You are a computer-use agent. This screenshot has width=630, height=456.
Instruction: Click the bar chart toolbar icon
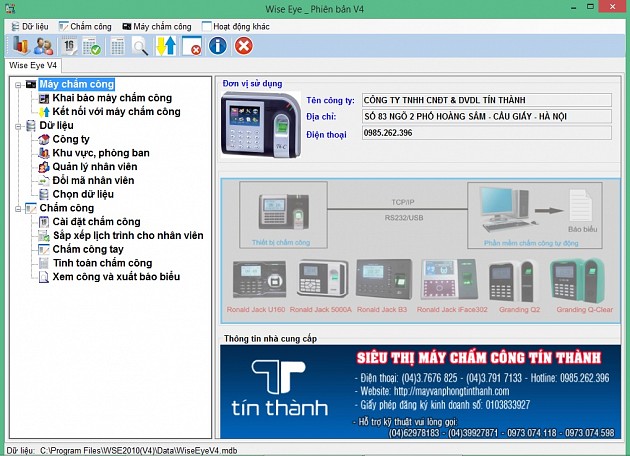[x=19, y=45]
